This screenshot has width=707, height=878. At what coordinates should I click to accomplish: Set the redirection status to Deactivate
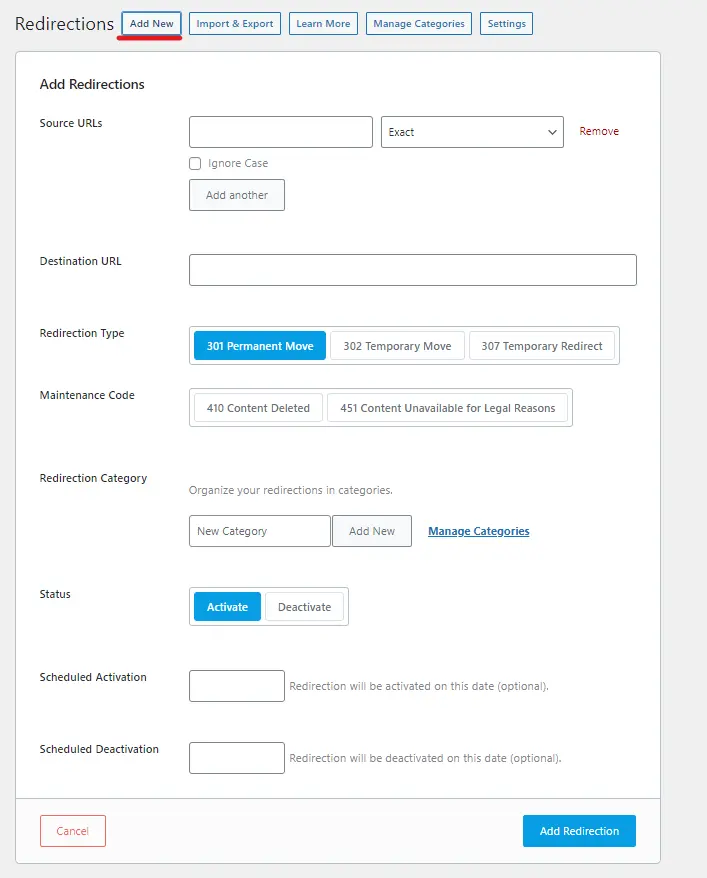(305, 606)
